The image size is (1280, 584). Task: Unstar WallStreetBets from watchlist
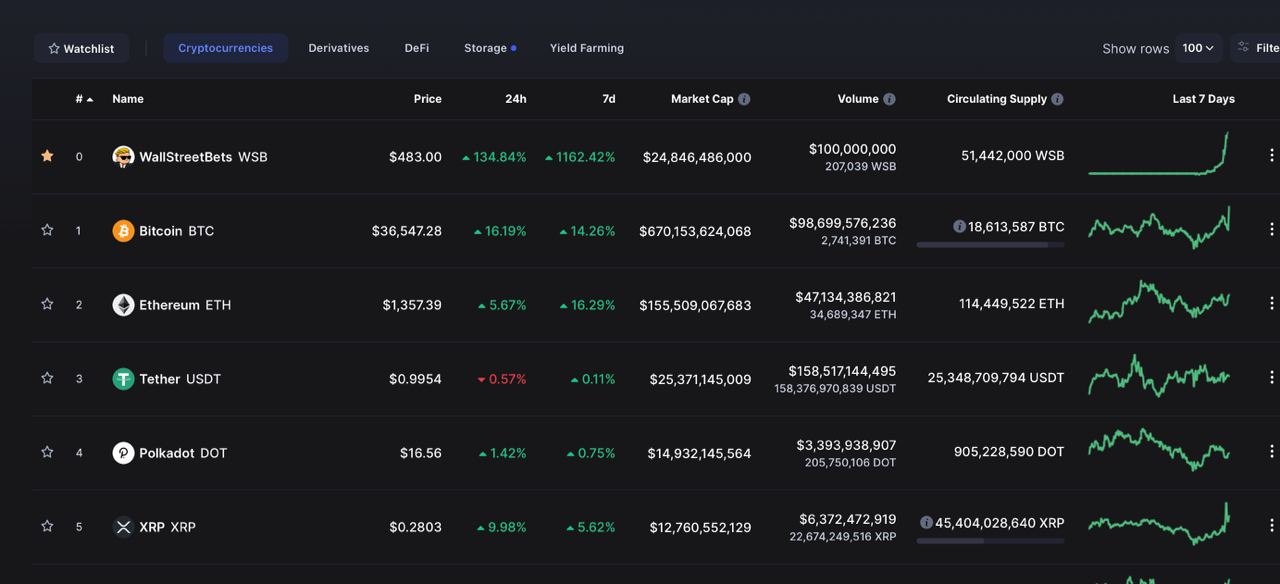[47, 156]
